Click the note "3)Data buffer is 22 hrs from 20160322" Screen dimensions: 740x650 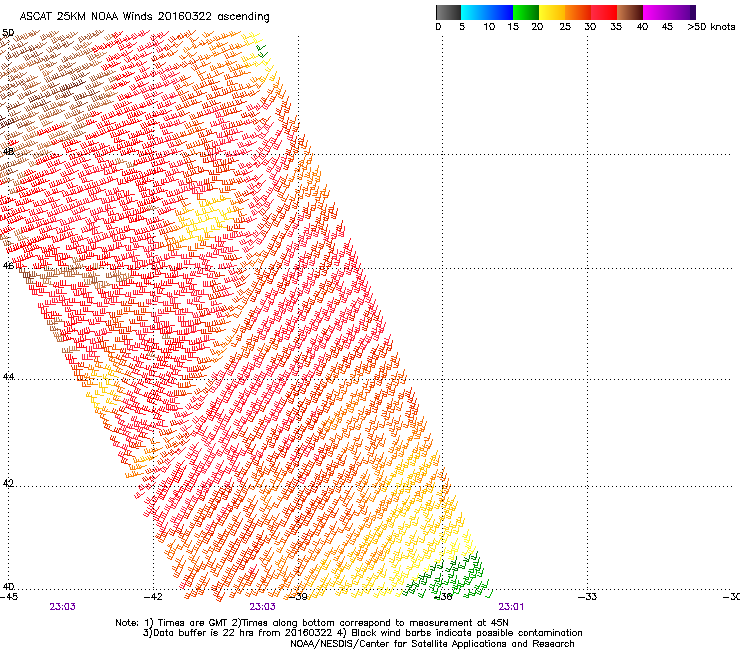coord(237,633)
